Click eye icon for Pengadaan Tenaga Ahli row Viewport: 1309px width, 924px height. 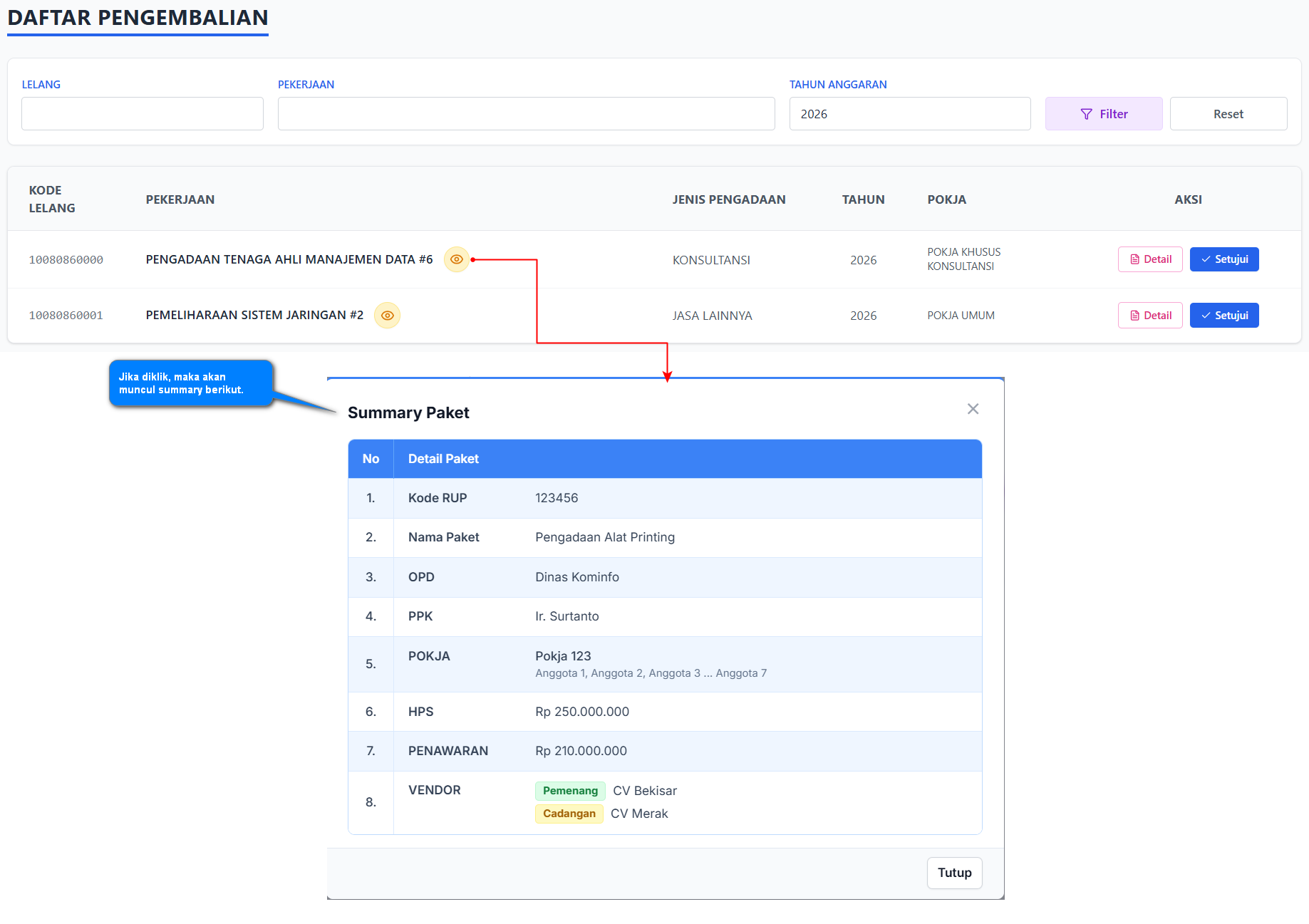[456, 259]
